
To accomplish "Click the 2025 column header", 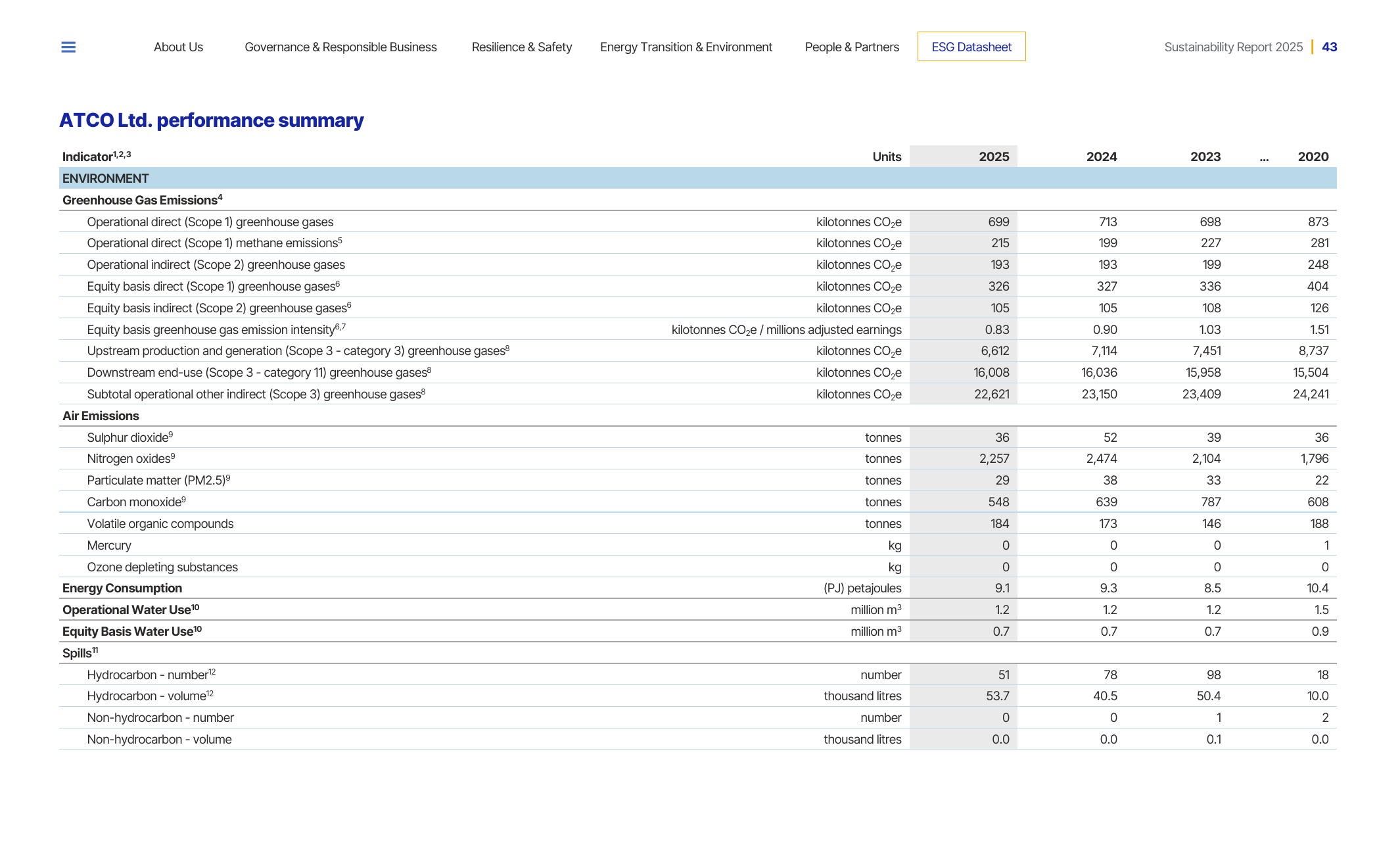I will click(x=994, y=156).
